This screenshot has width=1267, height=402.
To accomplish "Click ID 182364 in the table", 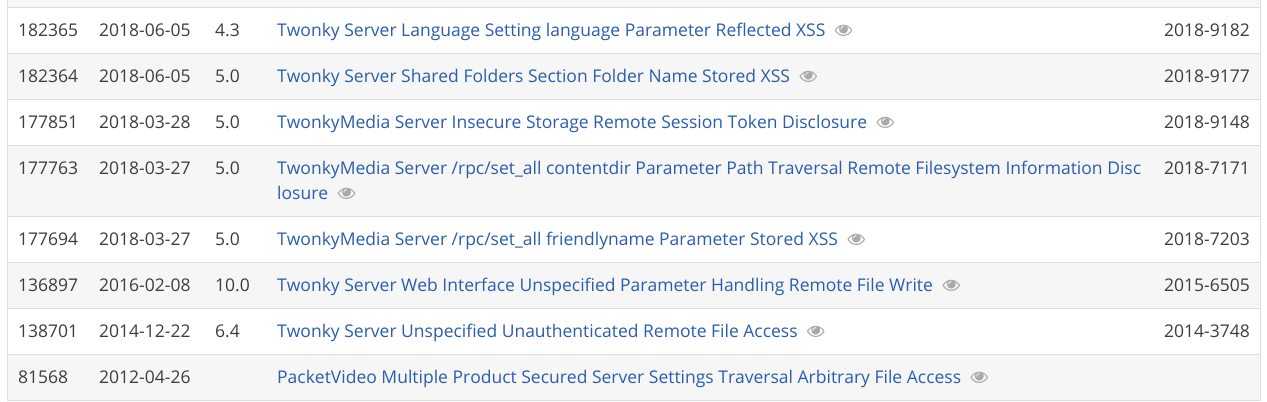I will [48, 77].
